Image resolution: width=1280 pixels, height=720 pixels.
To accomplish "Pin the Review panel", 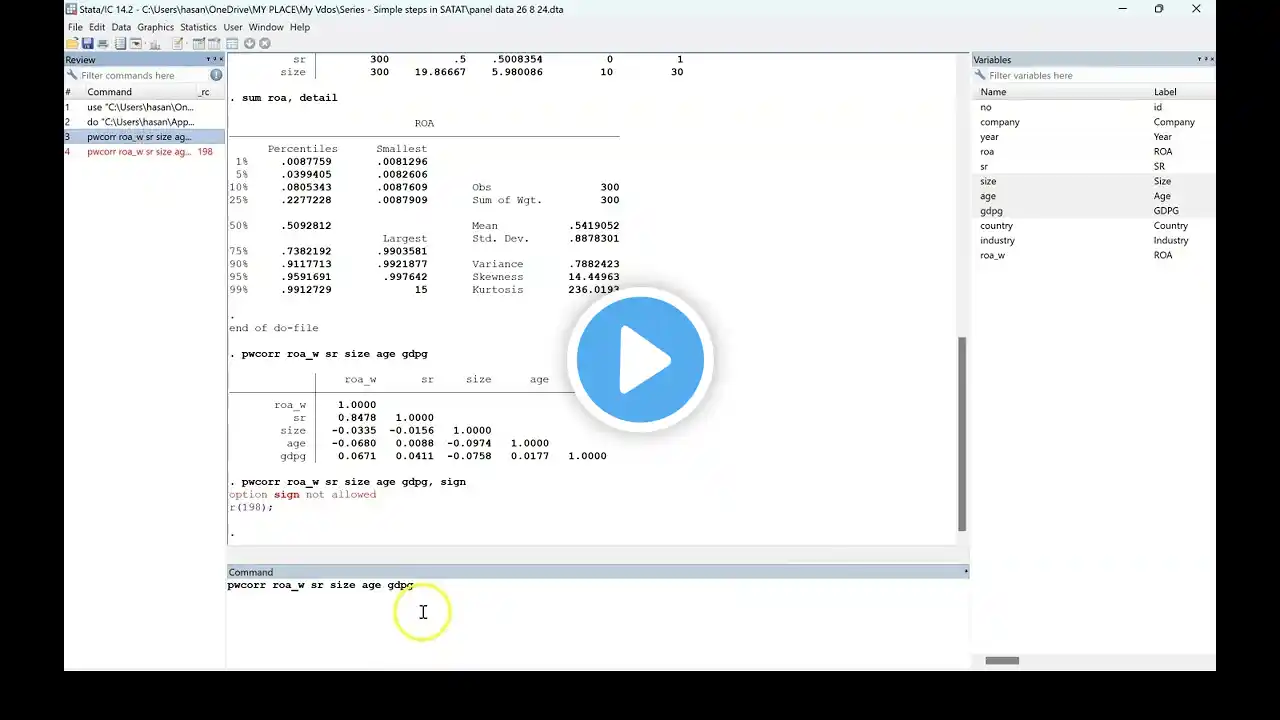I will 213,59.
